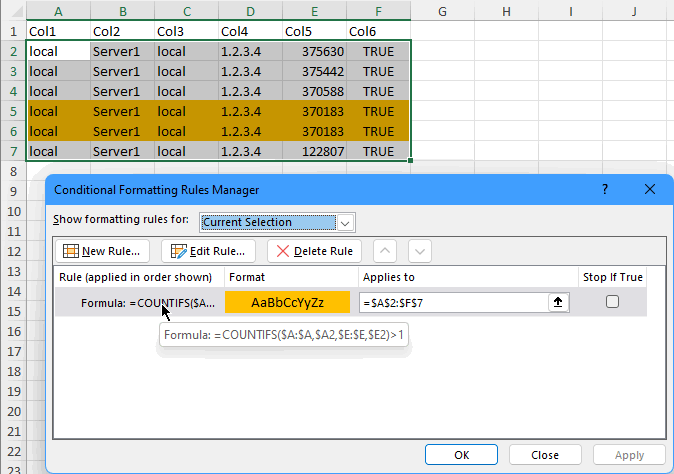Image resolution: width=674 pixels, height=474 pixels.
Task: Select column G header
Action: tap(442, 11)
